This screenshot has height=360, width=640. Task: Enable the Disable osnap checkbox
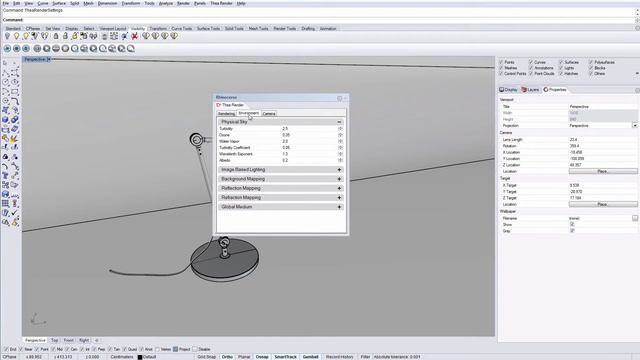tap(195, 349)
